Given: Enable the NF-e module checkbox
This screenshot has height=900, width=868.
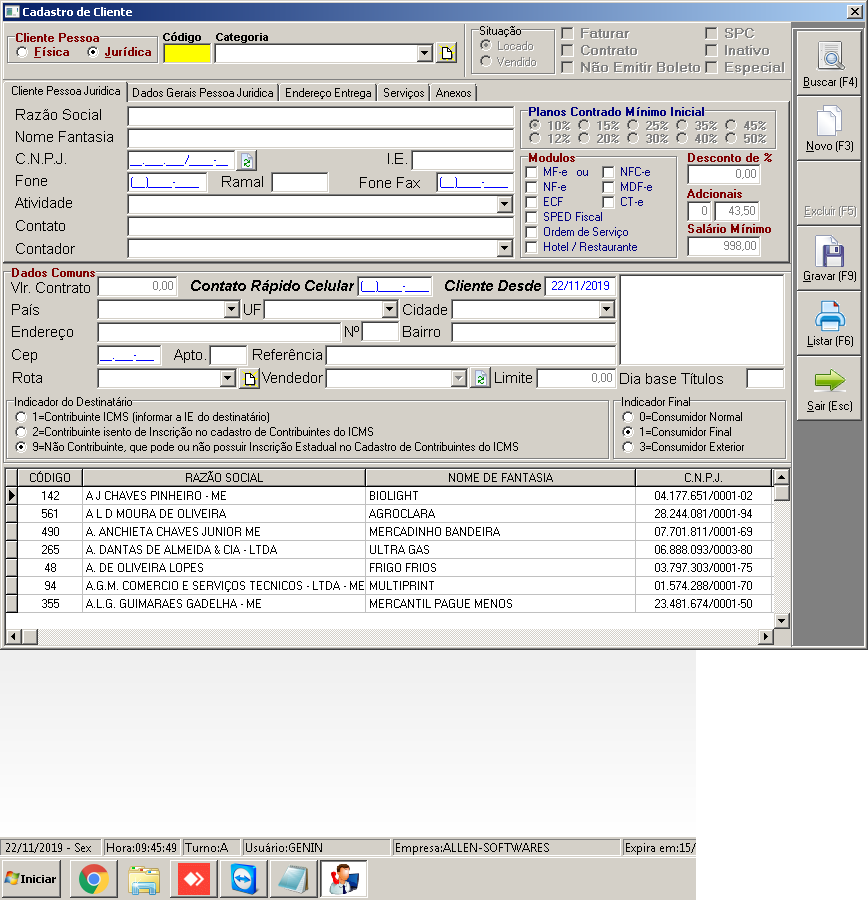Looking at the screenshot, I should (x=531, y=187).
